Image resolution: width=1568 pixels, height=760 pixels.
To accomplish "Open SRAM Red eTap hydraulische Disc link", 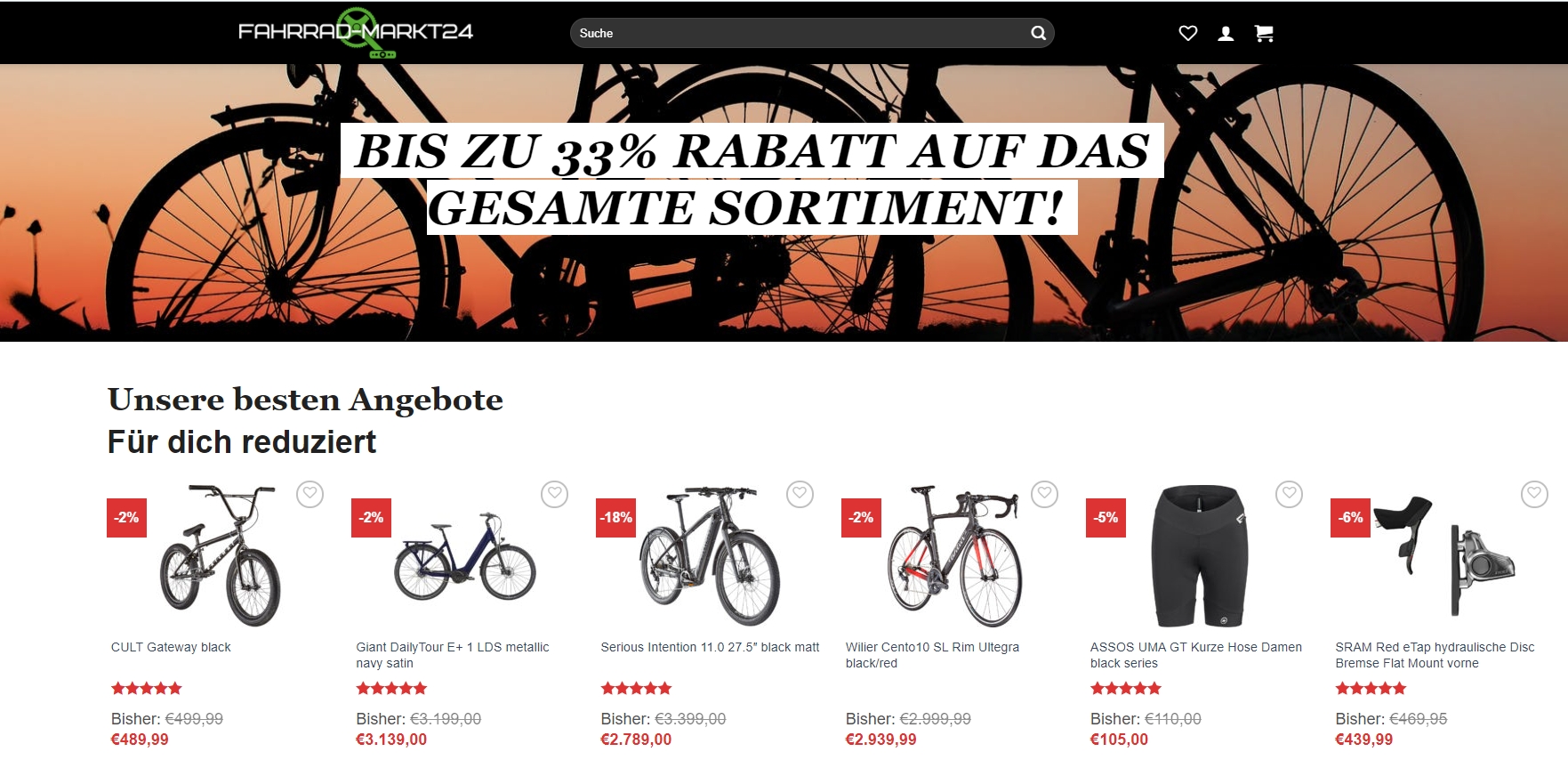I will 1435,655.
